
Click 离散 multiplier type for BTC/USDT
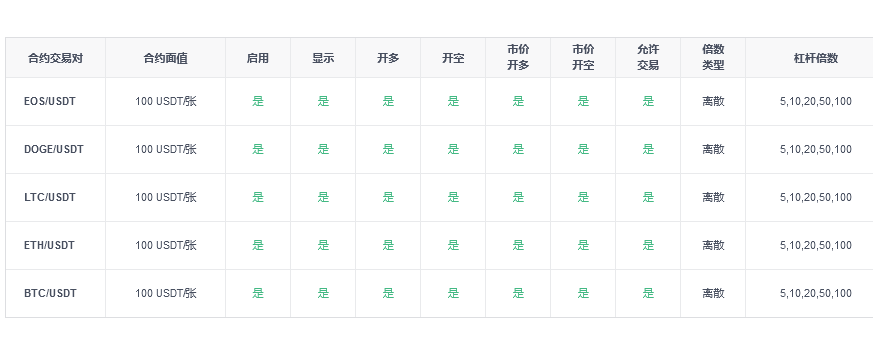click(x=713, y=293)
